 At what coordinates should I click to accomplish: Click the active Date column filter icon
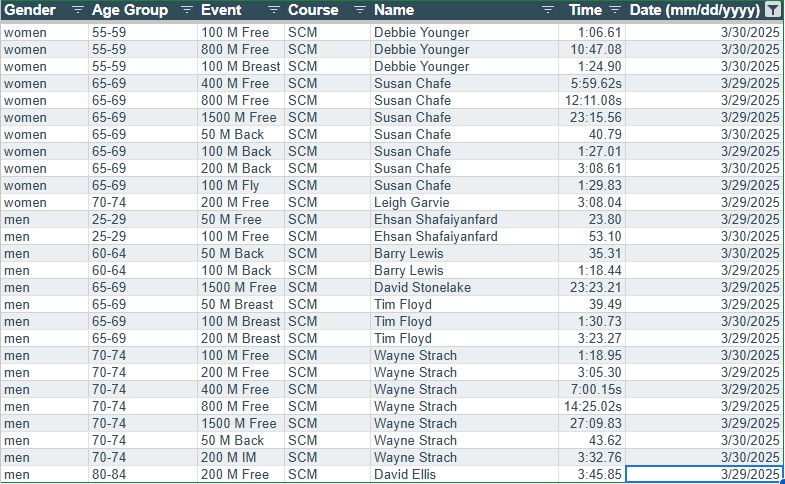[772, 10]
